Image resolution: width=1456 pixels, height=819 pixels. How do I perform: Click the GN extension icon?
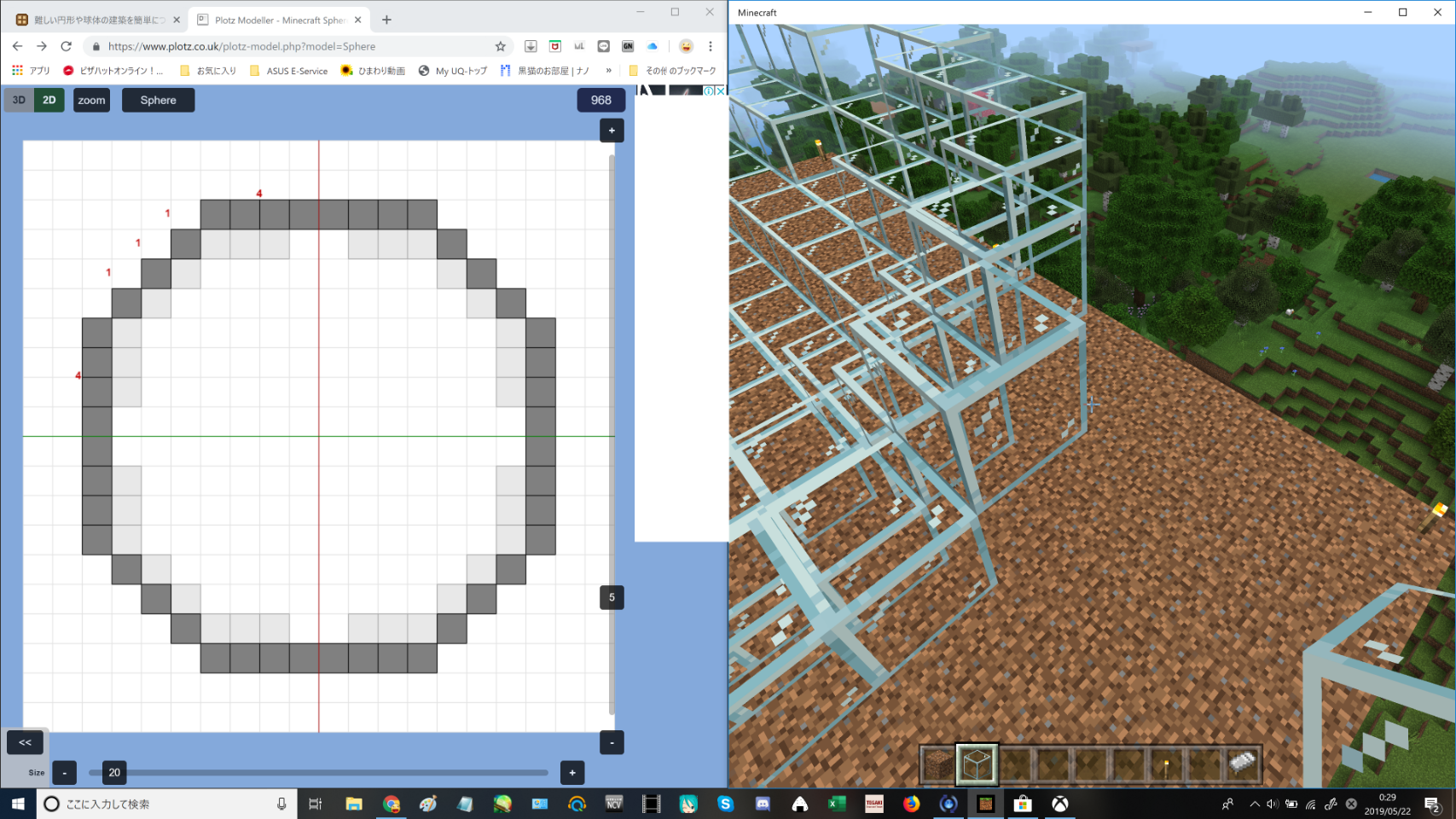[628, 46]
